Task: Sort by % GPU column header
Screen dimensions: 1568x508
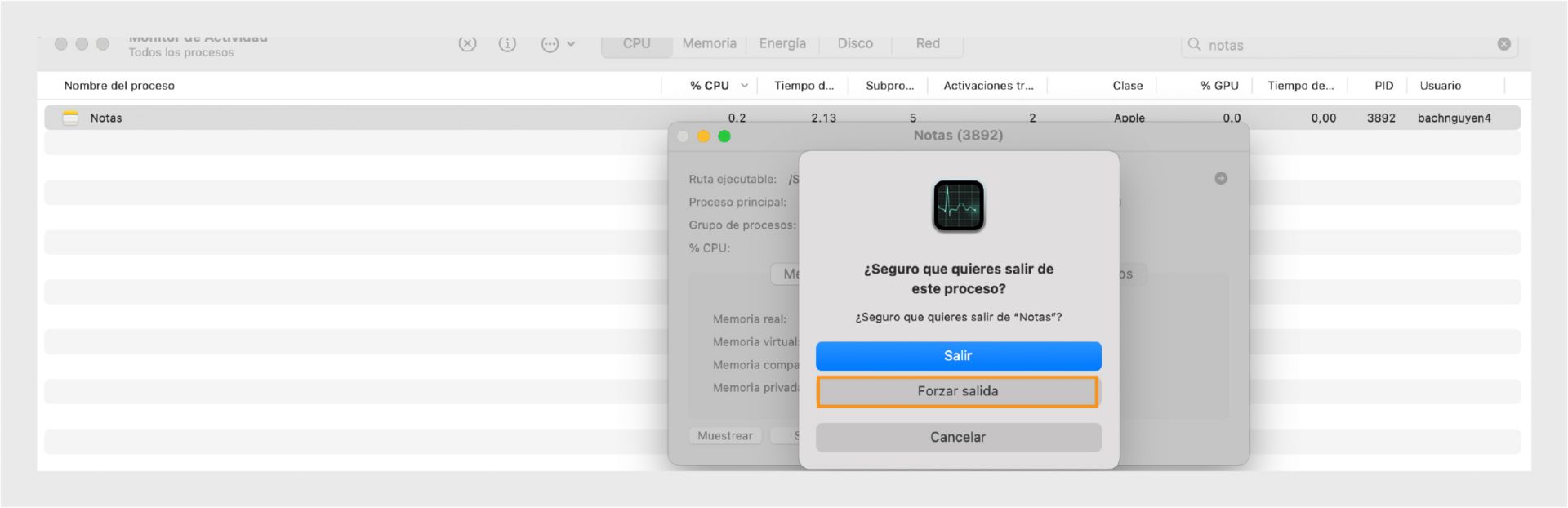Action: [1219, 86]
